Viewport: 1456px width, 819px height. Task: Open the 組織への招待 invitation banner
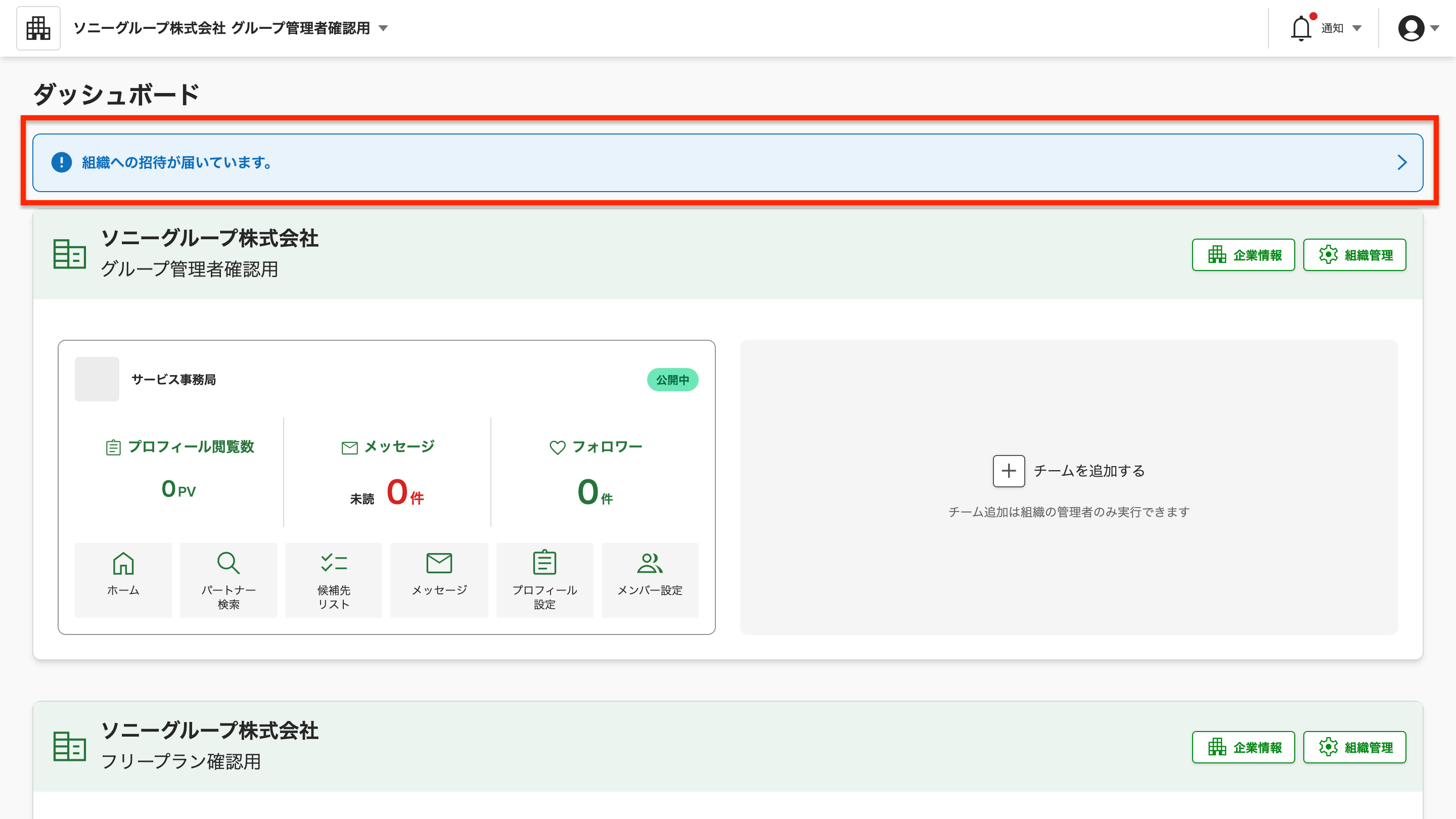tap(727, 162)
